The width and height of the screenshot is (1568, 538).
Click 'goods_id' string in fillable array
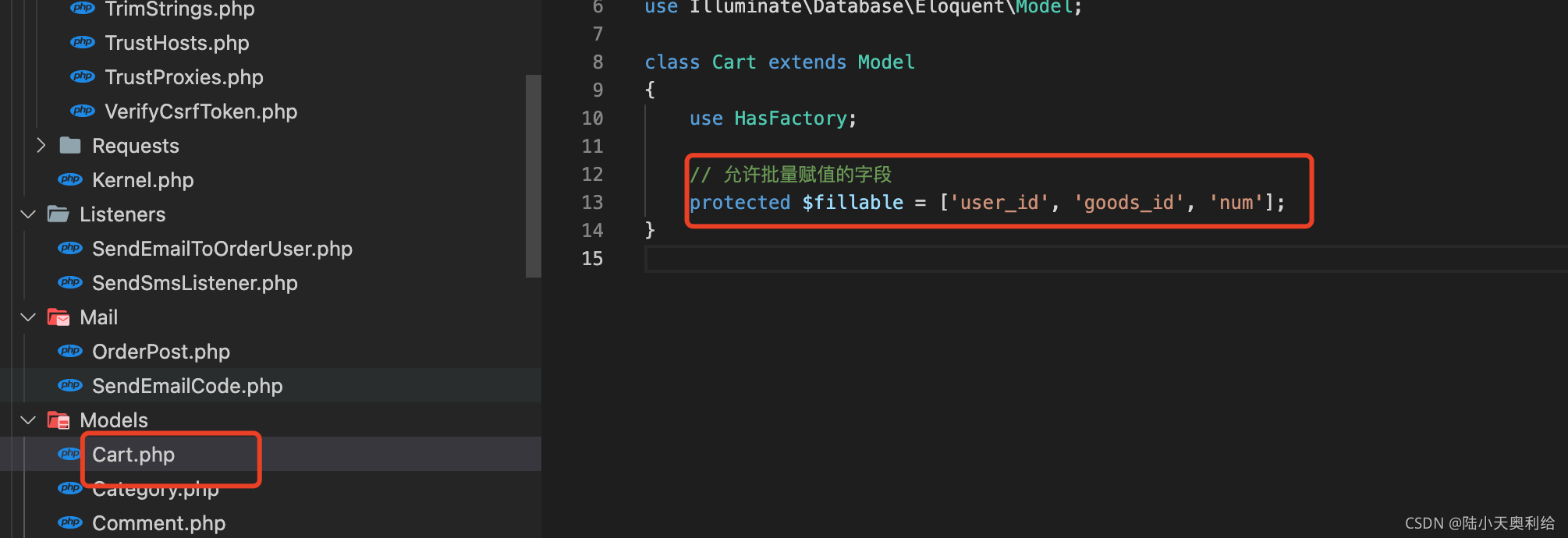point(1129,203)
